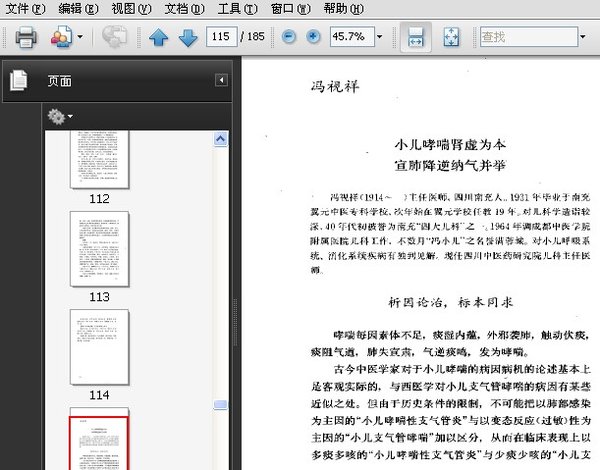This screenshot has height=470, width=600.
Task: Click the page number field showing 115
Action: point(222,37)
